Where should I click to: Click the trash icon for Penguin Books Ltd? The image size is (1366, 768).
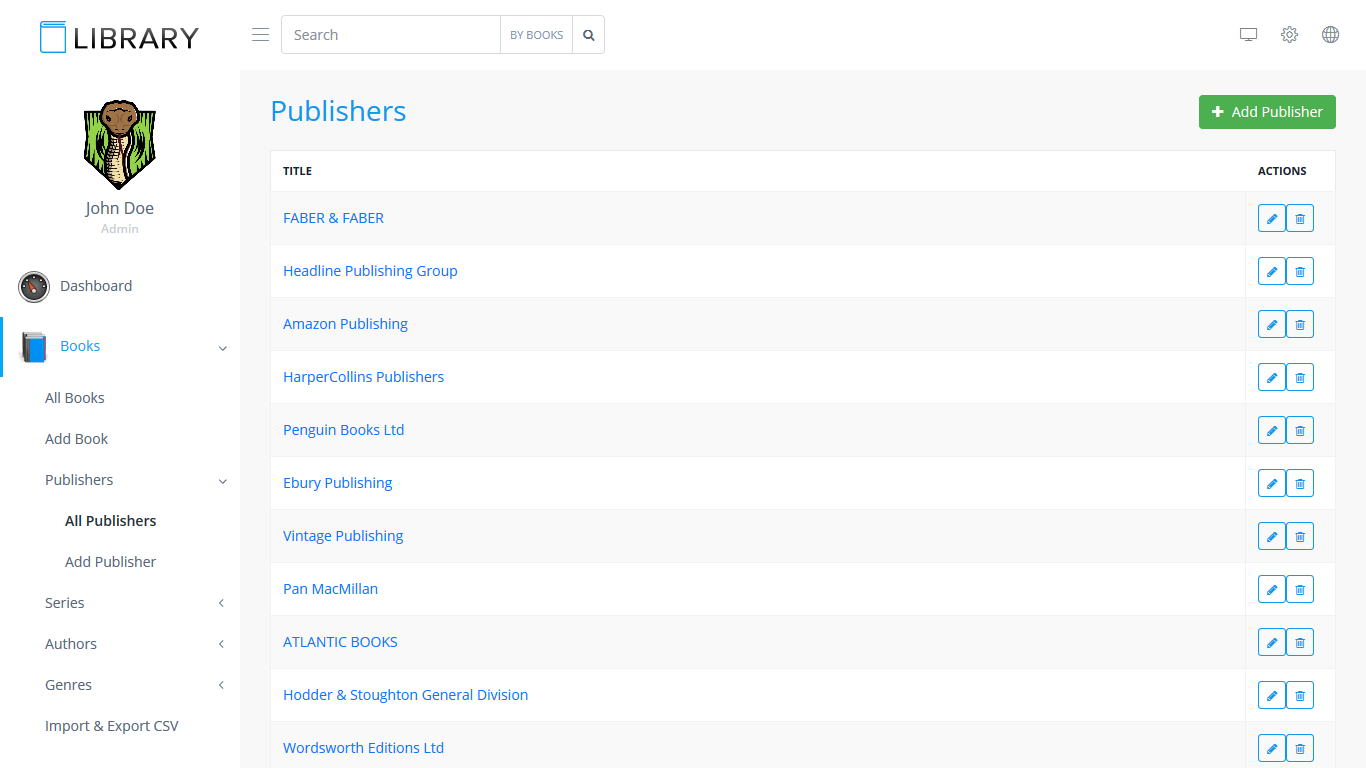click(1299, 430)
